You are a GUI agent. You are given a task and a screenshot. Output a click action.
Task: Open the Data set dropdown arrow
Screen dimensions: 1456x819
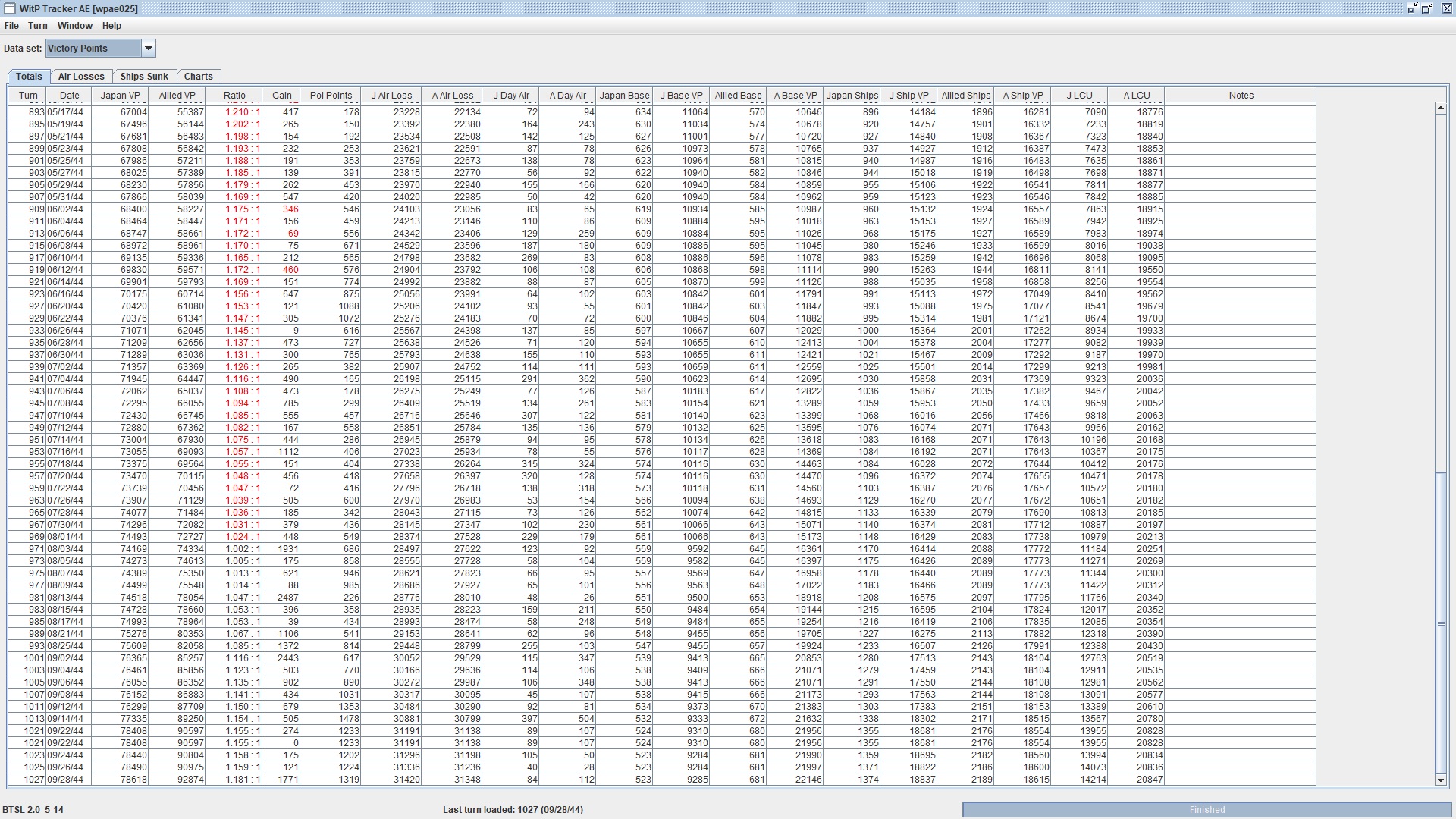[x=149, y=49]
